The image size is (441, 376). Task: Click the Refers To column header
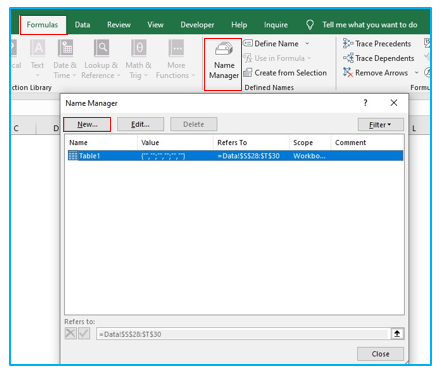pyautogui.click(x=251, y=143)
